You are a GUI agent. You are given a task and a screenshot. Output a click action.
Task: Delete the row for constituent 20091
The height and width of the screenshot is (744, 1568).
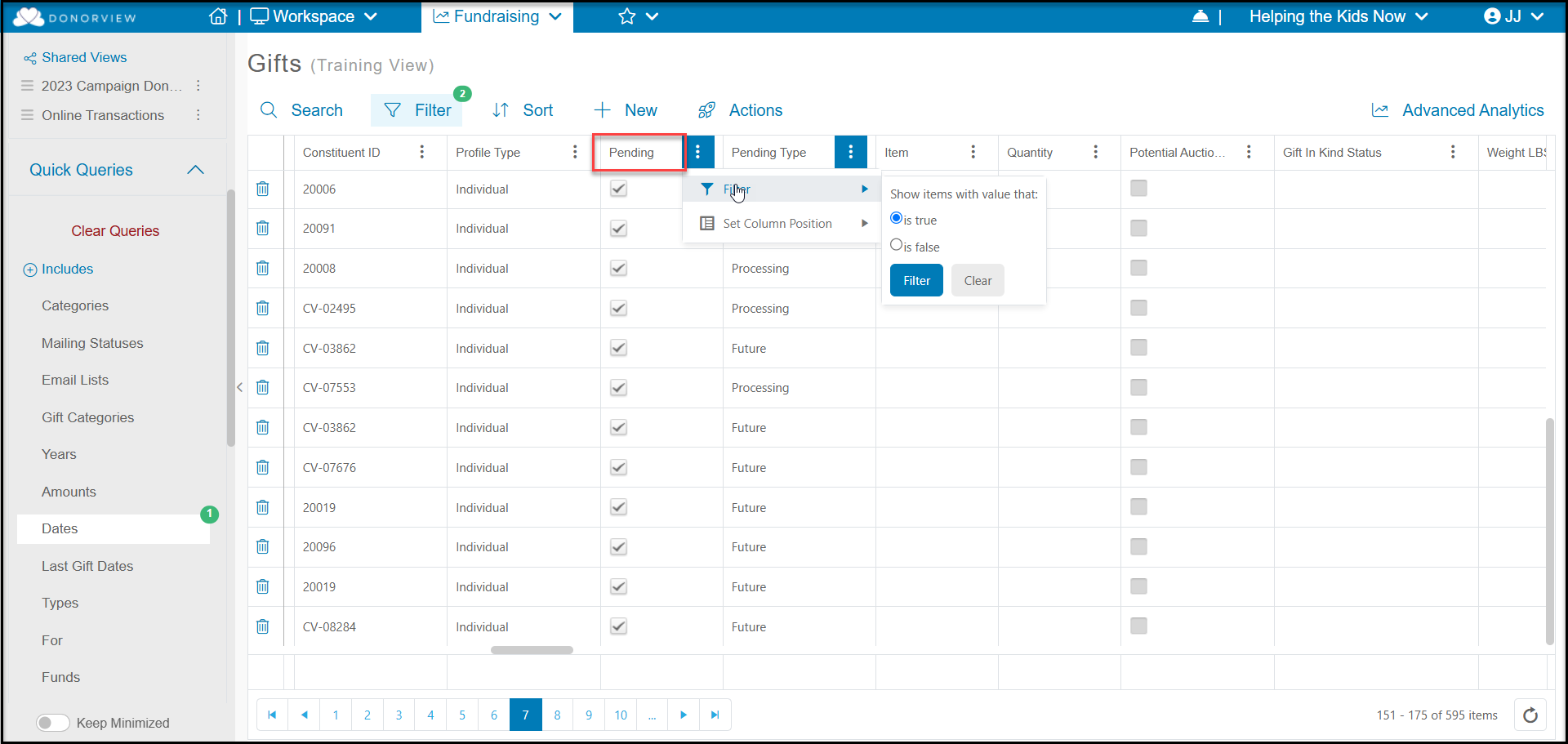263,229
